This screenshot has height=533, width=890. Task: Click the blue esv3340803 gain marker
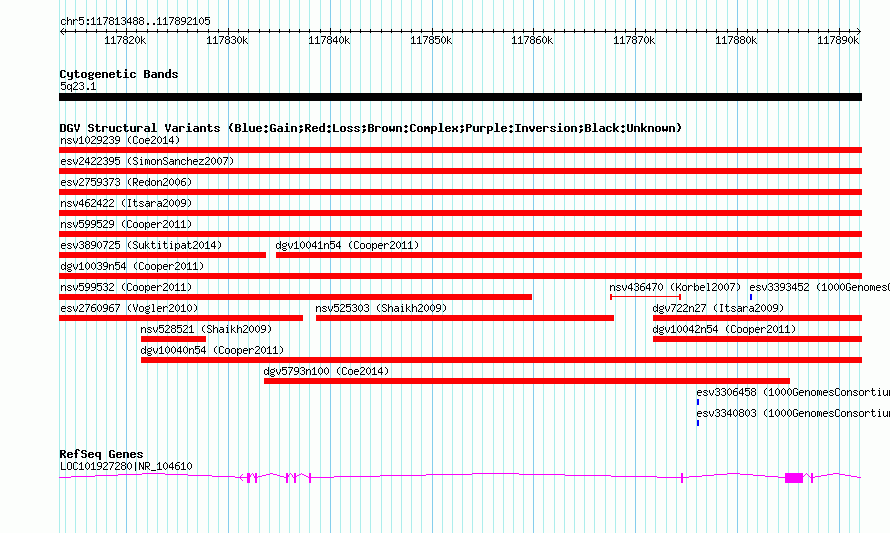click(698, 423)
